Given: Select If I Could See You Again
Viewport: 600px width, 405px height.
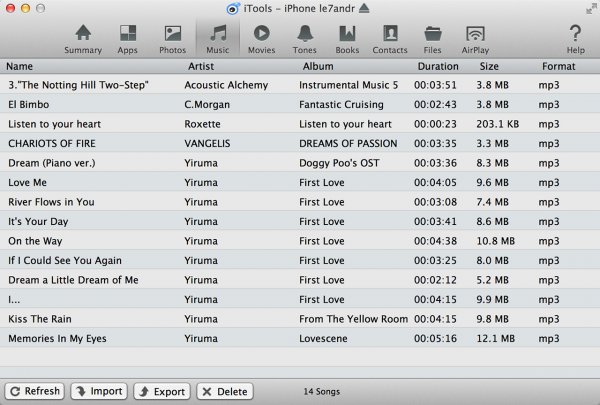Looking at the screenshot, I should [x=65, y=261].
